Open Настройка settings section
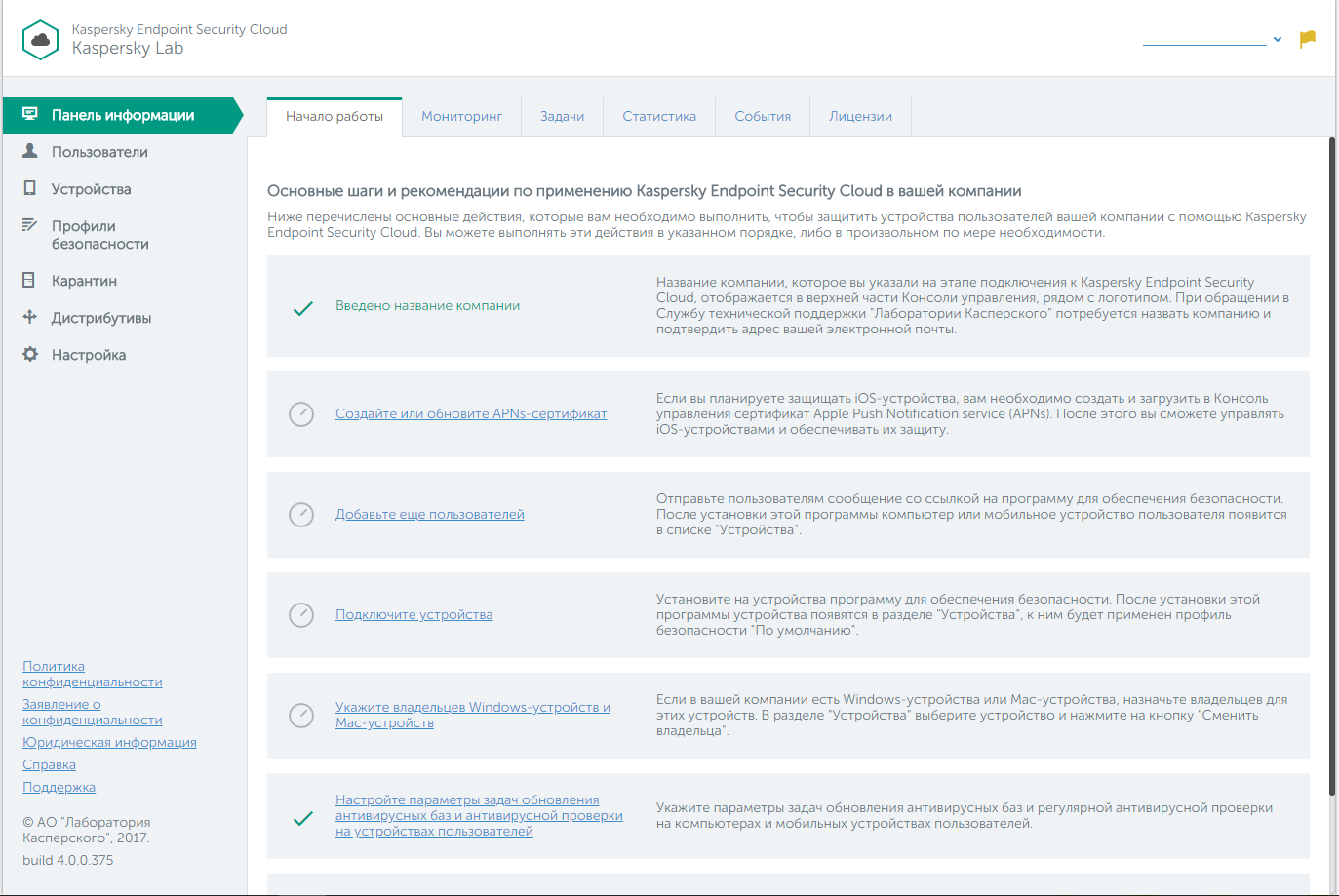 [89, 355]
